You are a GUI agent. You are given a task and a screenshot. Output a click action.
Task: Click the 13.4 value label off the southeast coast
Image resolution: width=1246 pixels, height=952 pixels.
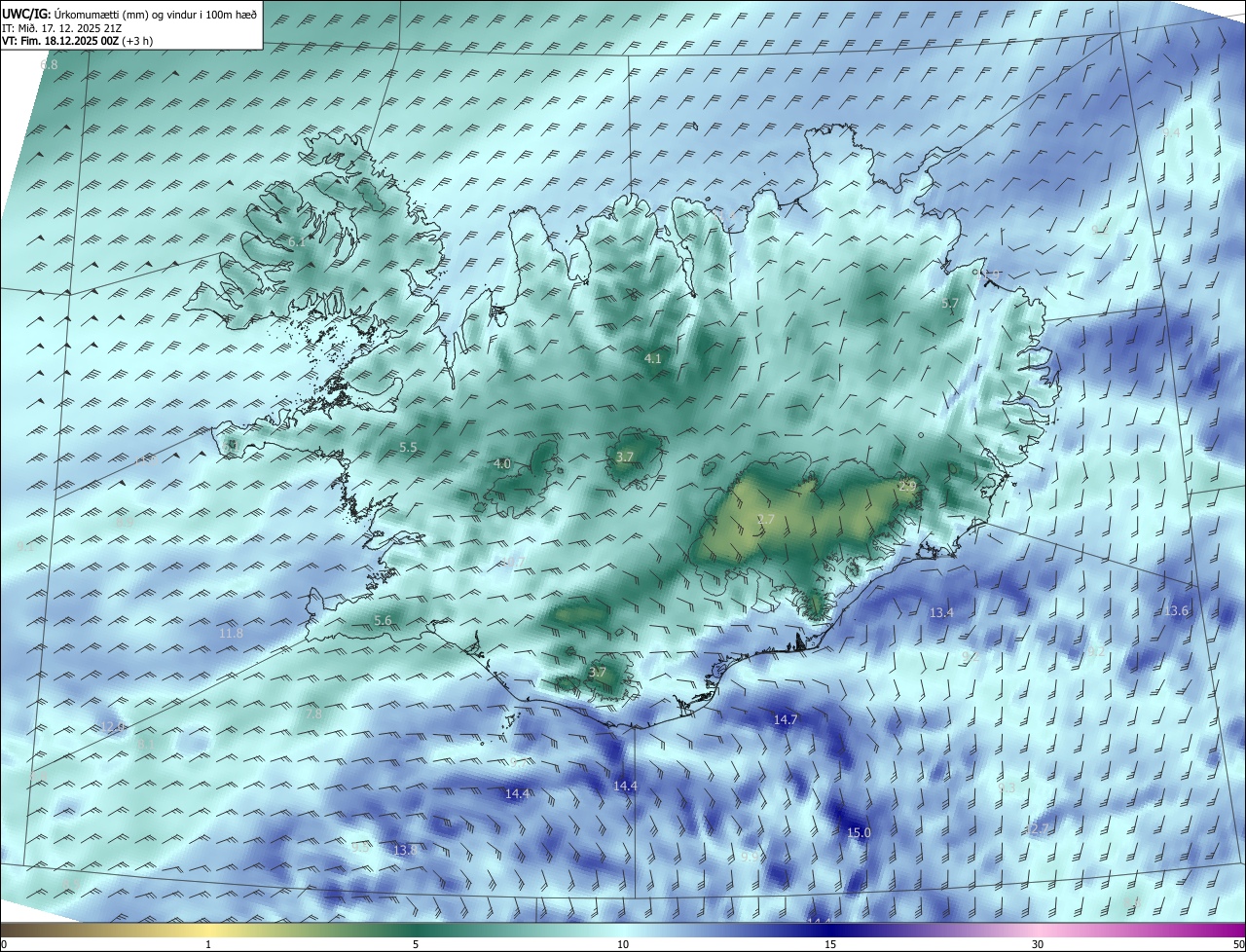(941, 612)
